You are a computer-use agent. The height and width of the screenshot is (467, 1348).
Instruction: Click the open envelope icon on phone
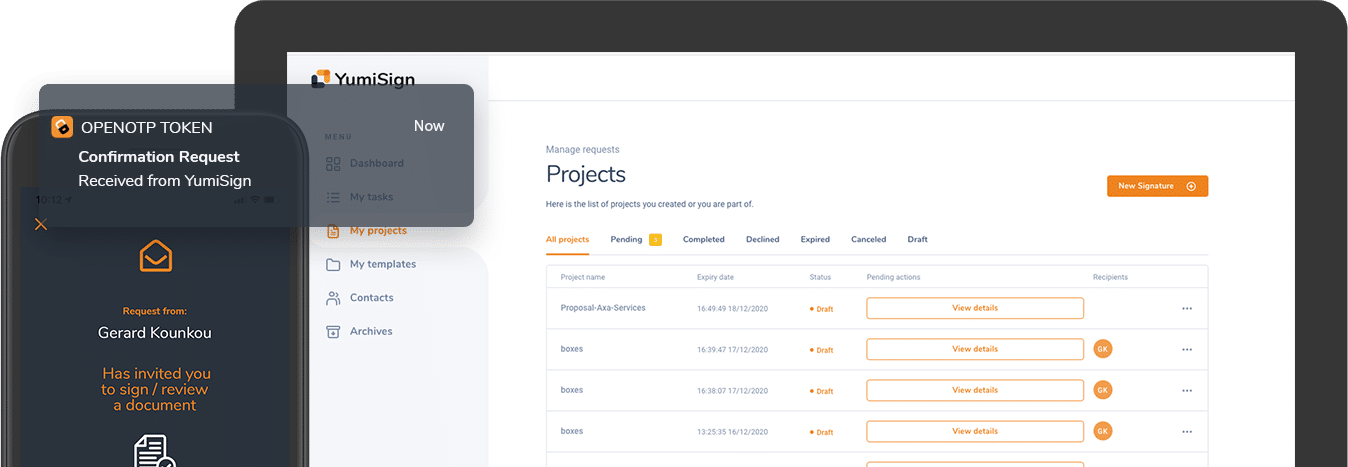pyautogui.click(x=155, y=256)
